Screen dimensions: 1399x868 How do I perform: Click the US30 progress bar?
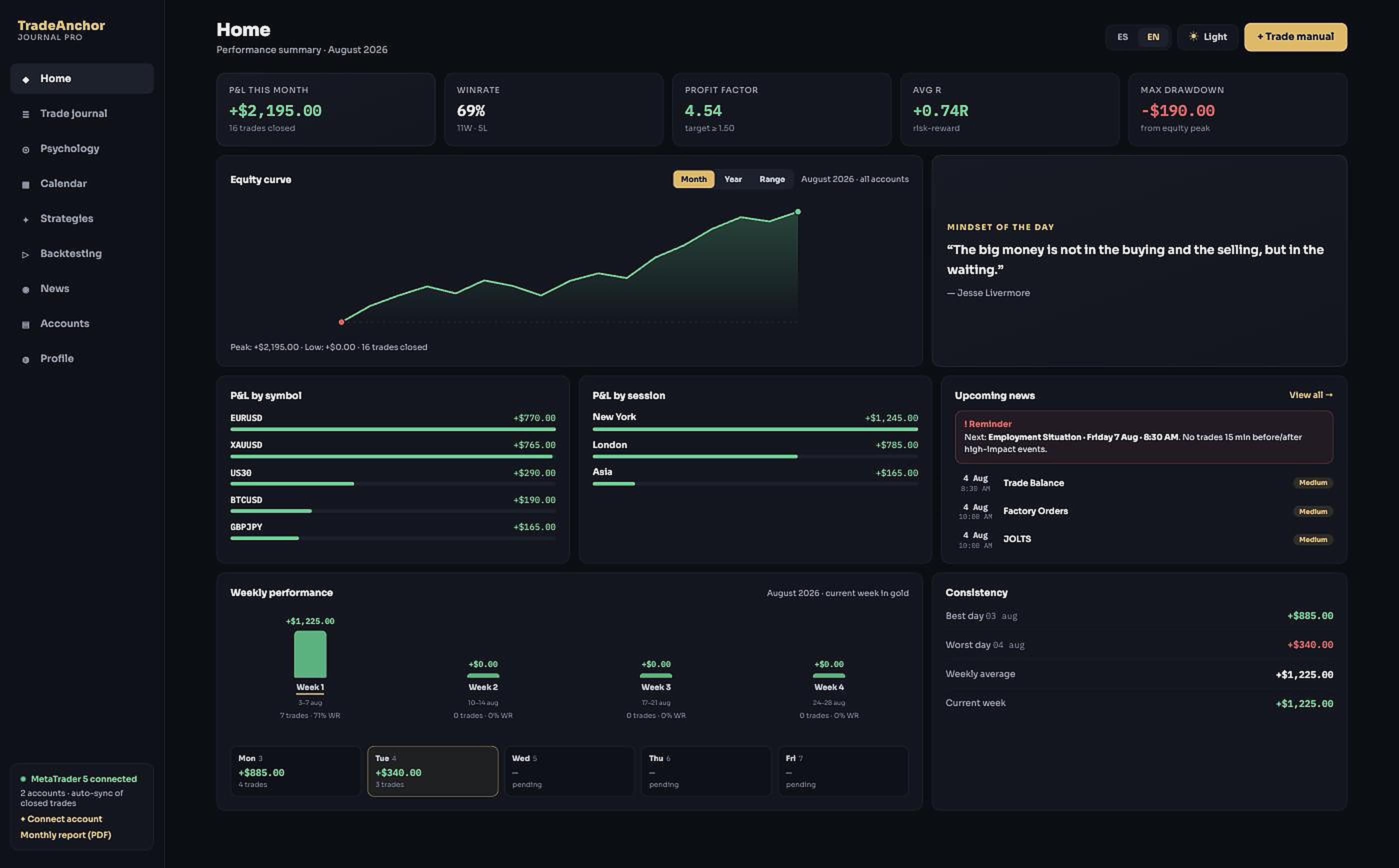pos(392,484)
